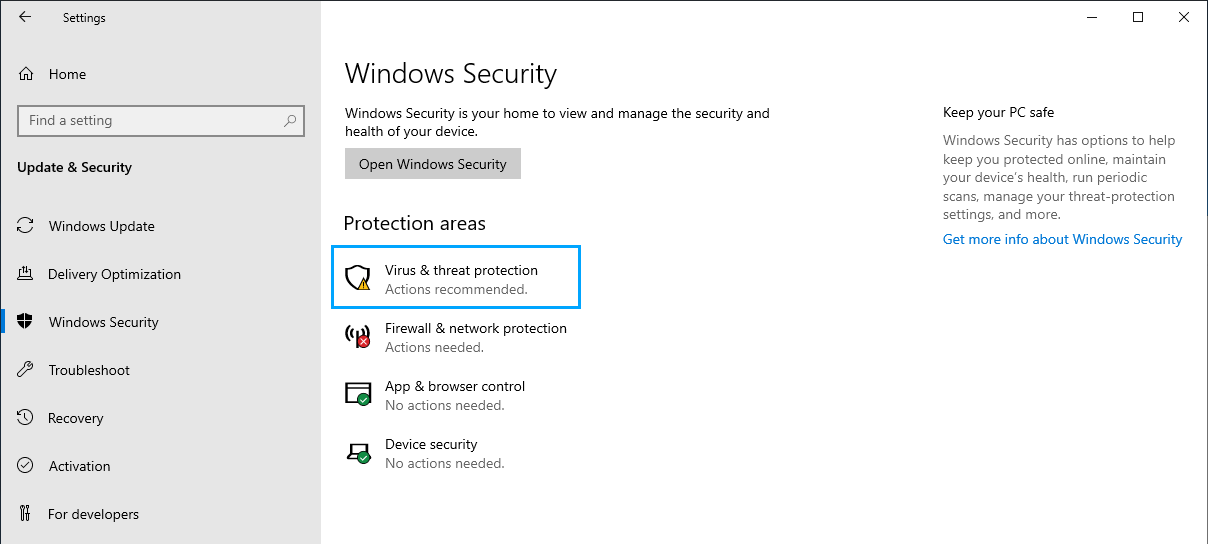Click the Virus & threat protection warning shield icon

(358, 278)
